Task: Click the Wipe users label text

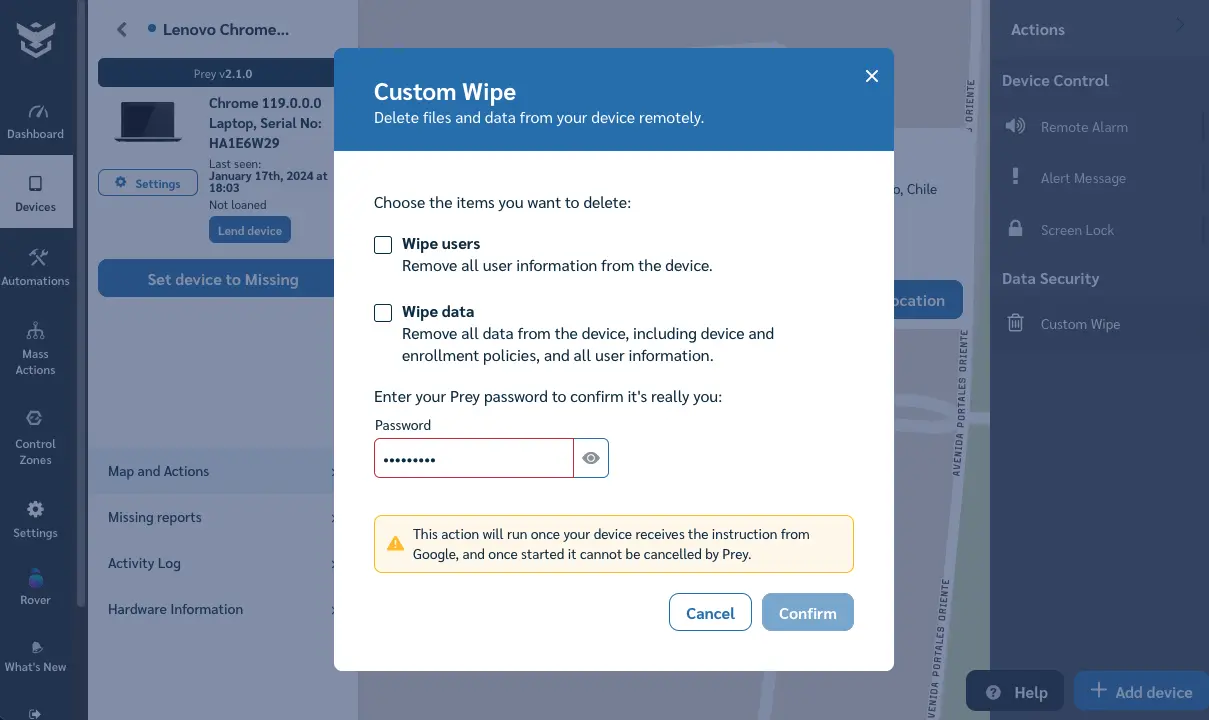Action: click(x=441, y=244)
